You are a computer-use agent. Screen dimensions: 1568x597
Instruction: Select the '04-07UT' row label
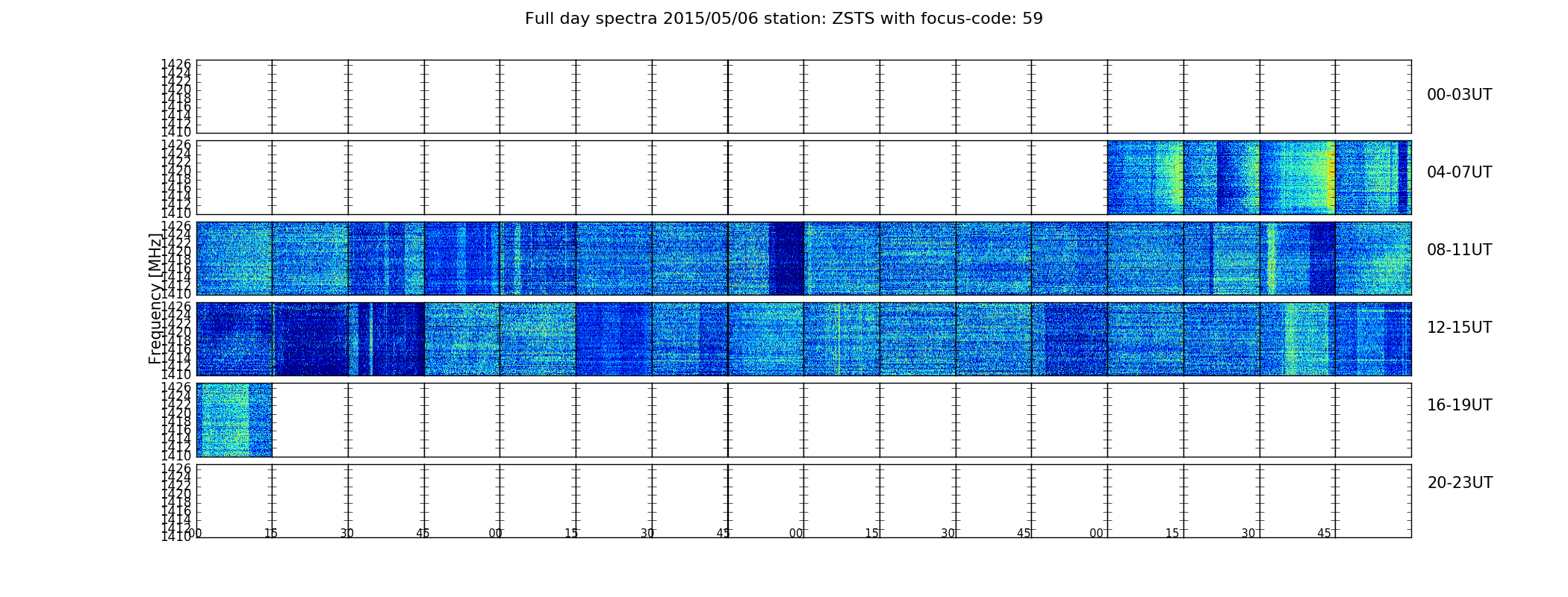click(1459, 172)
